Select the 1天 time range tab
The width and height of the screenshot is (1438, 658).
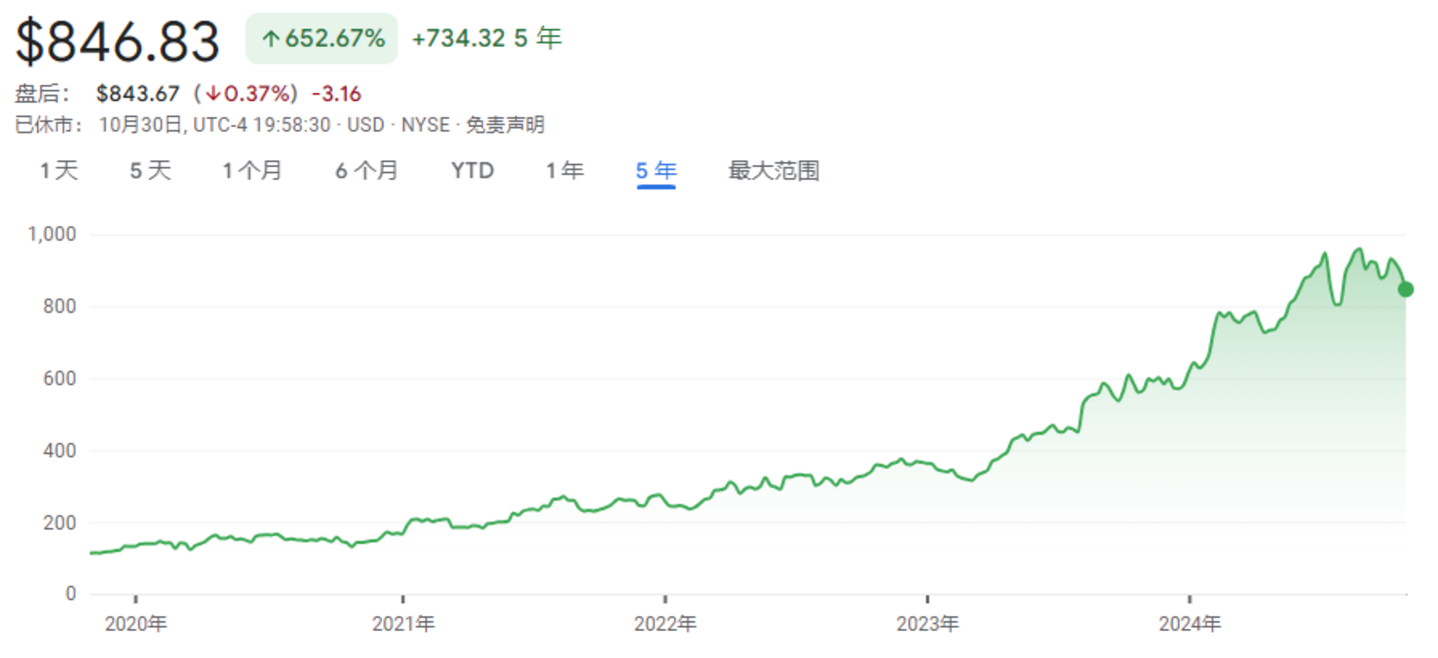59,171
